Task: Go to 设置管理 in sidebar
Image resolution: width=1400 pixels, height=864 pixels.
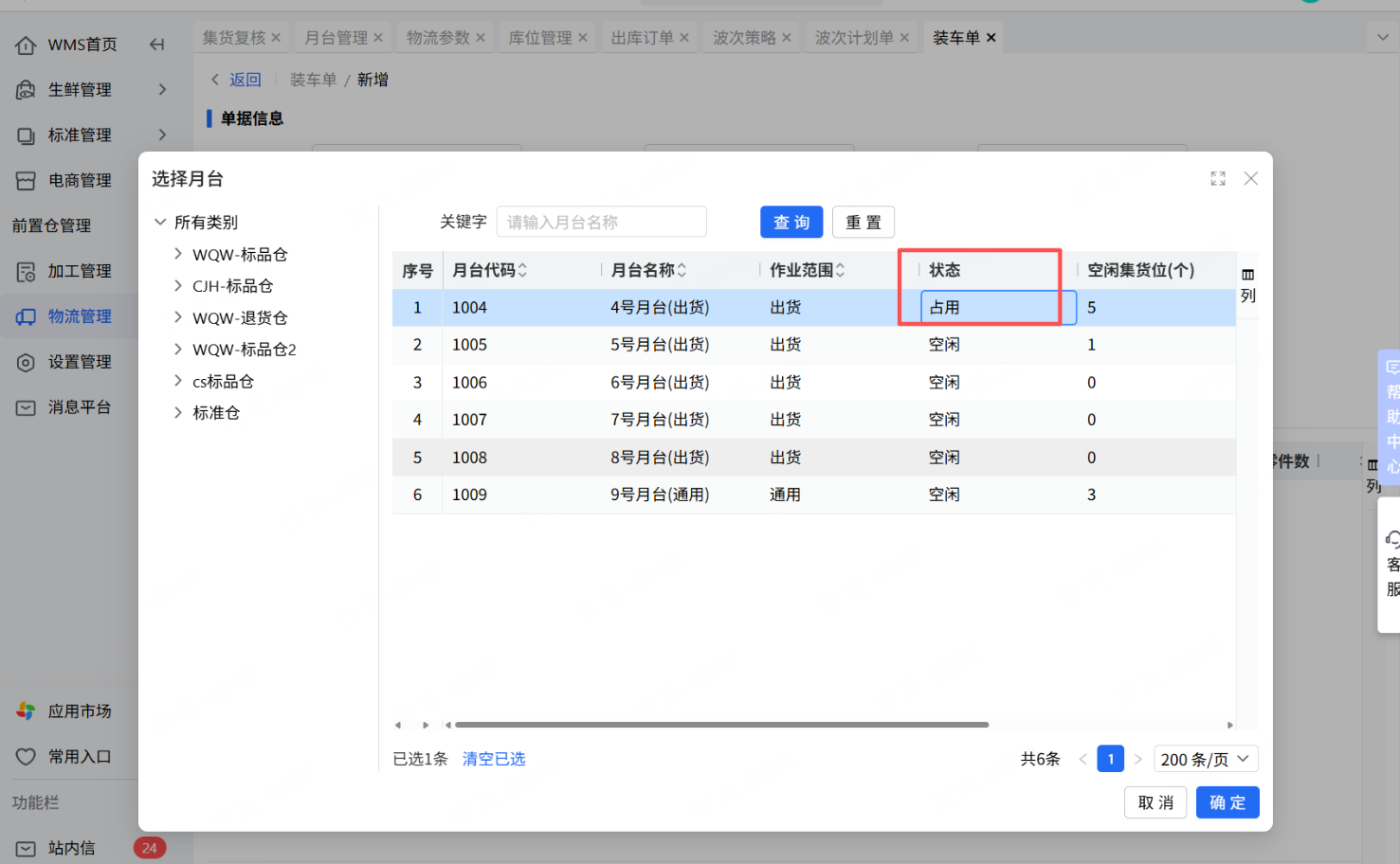Action: pos(80,362)
